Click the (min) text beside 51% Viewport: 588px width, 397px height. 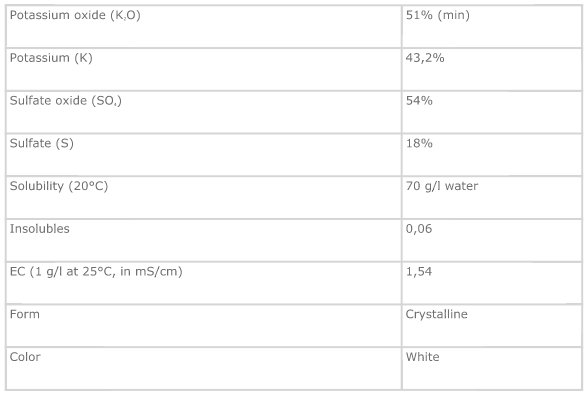click(453, 15)
